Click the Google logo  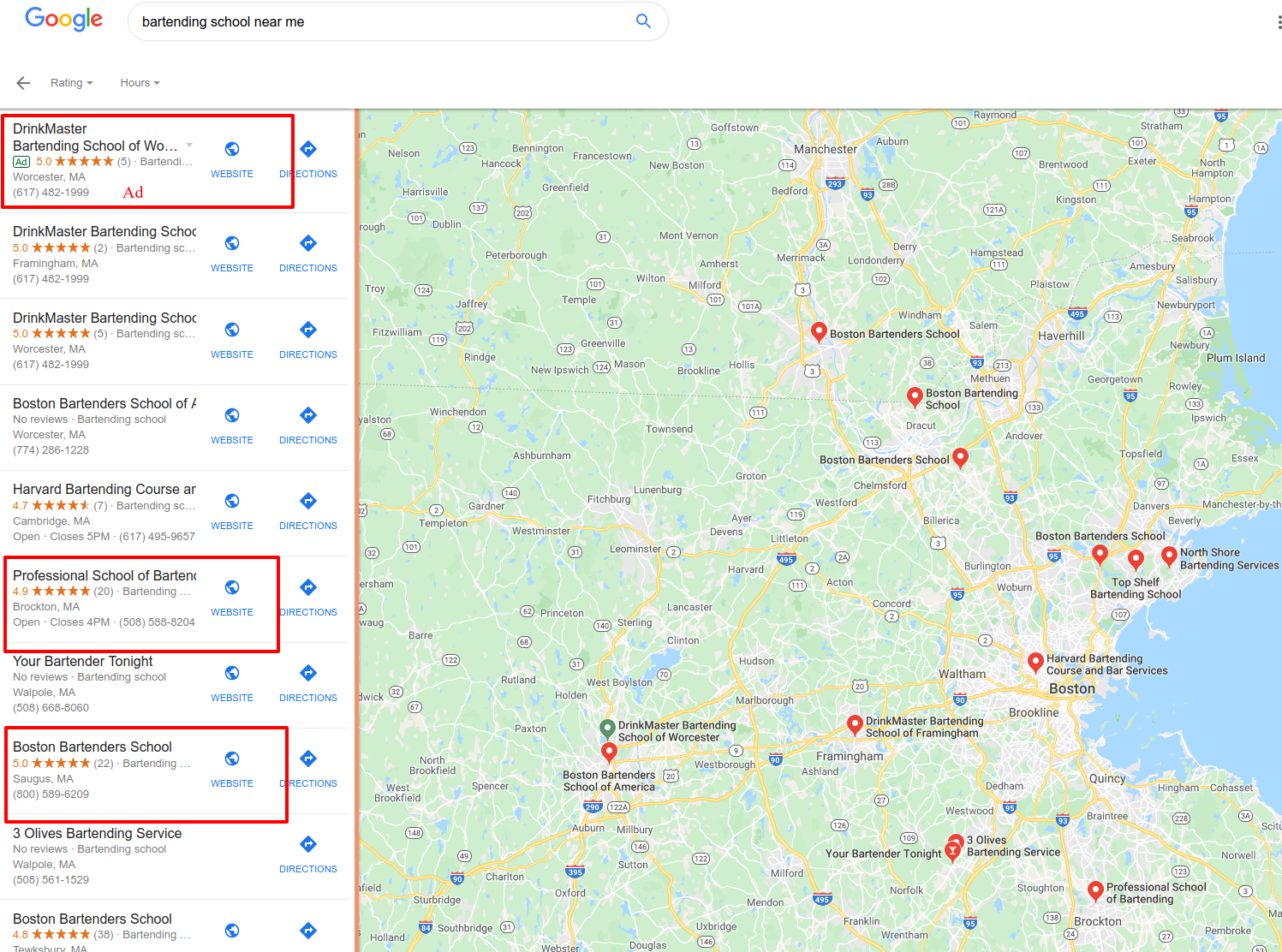(x=64, y=19)
